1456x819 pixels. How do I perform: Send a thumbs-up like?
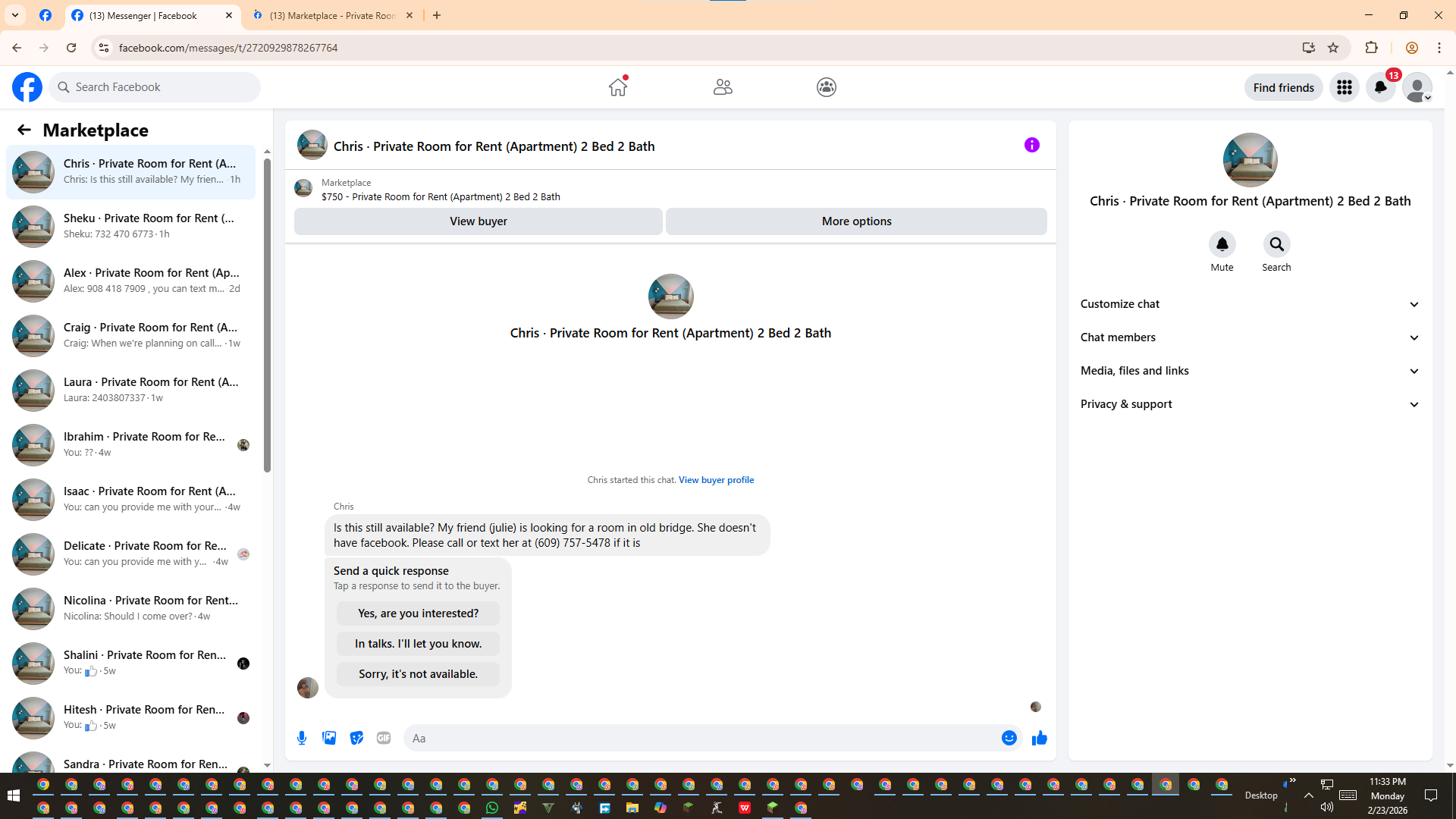pyautogui.click(x=1039, y=738)
